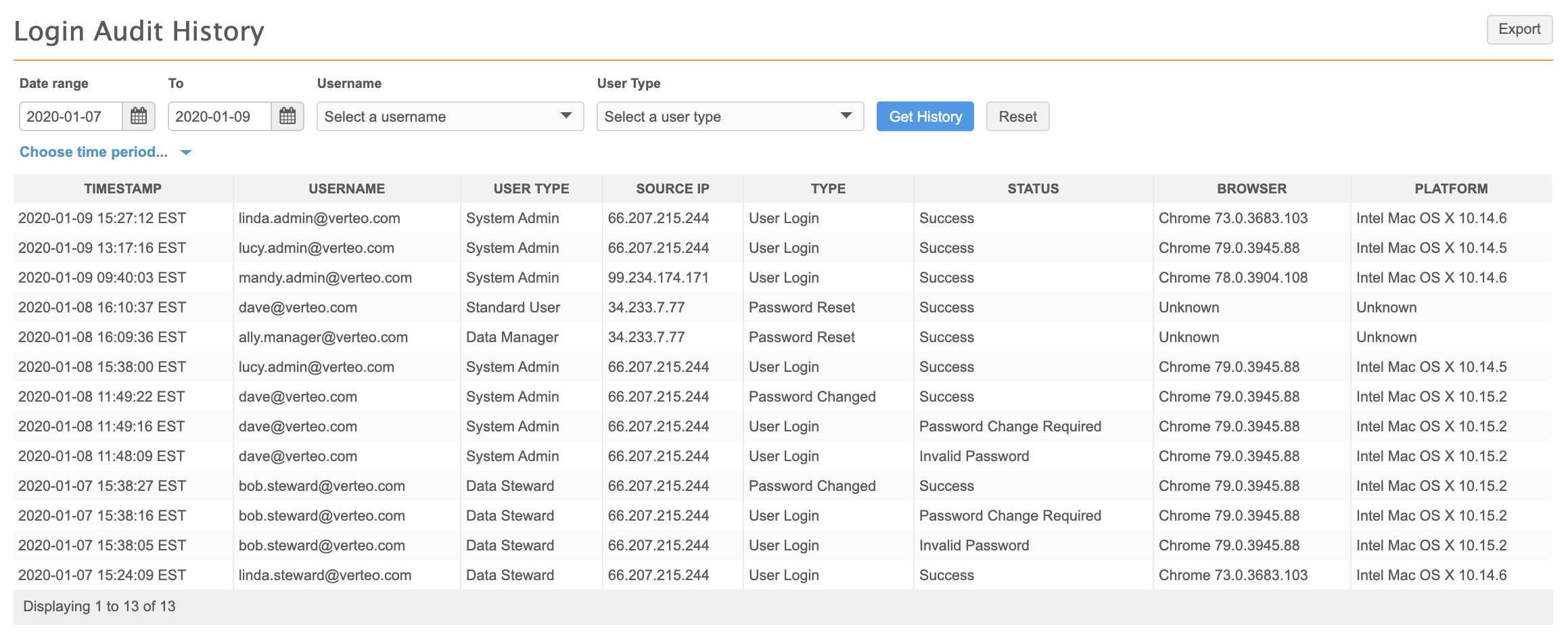Sort by the Status column header

pyautogui.click(x=1033, y=189)
